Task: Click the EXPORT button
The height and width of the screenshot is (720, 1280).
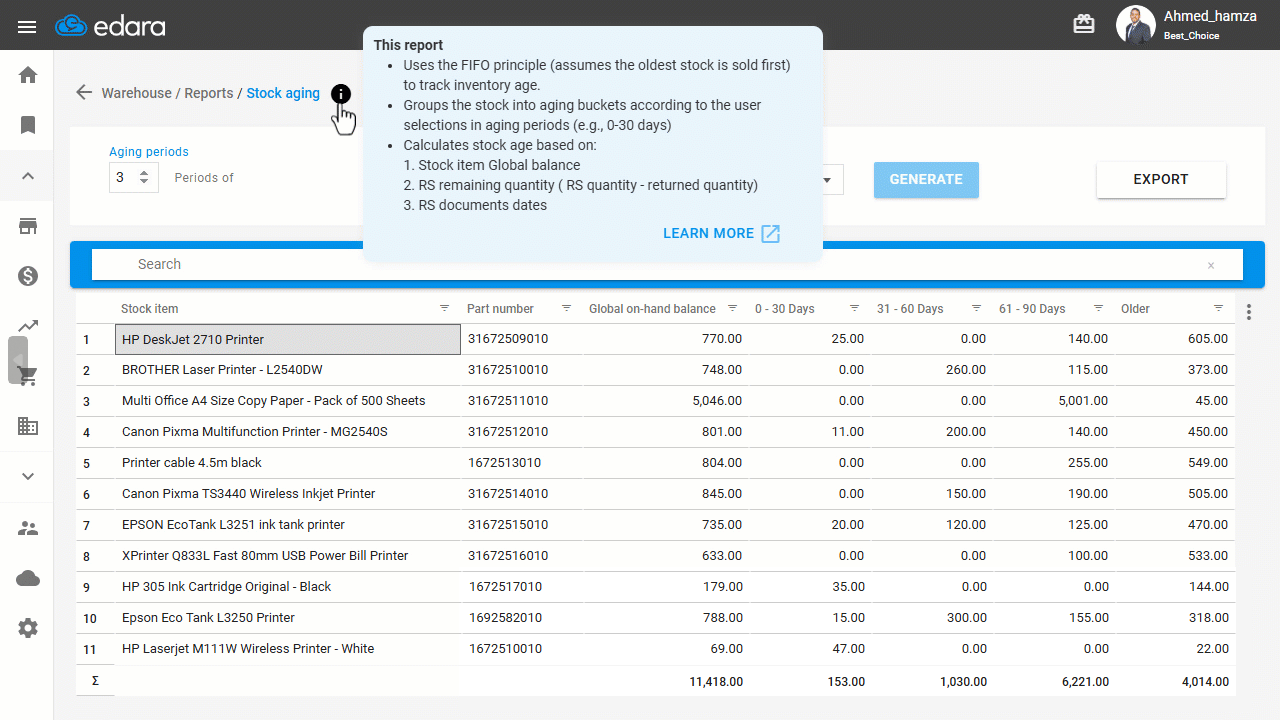Action: (1161, 179)
